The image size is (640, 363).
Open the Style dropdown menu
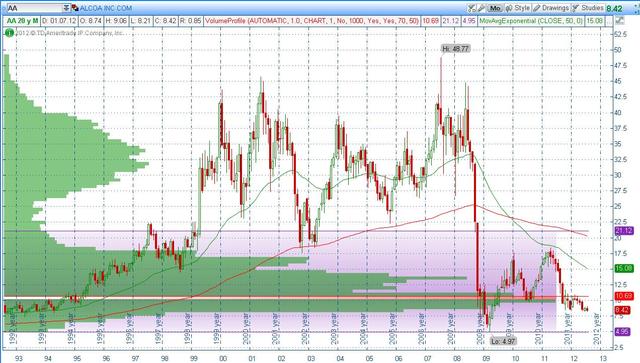(518, 8)
